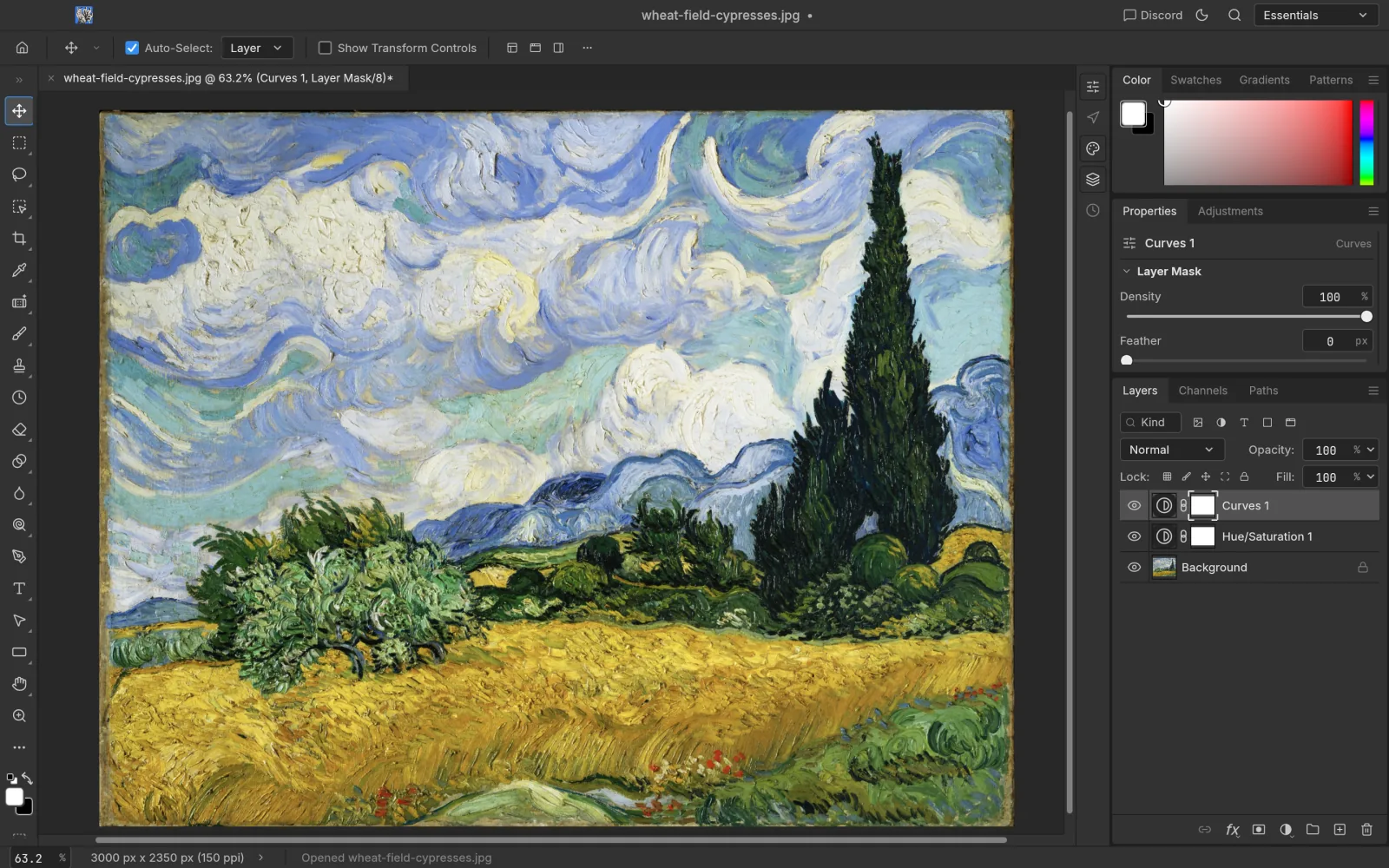The image size is (1389, 868).
Task: Select the Clone Stamp tool
Action: [x=19, y=365]
